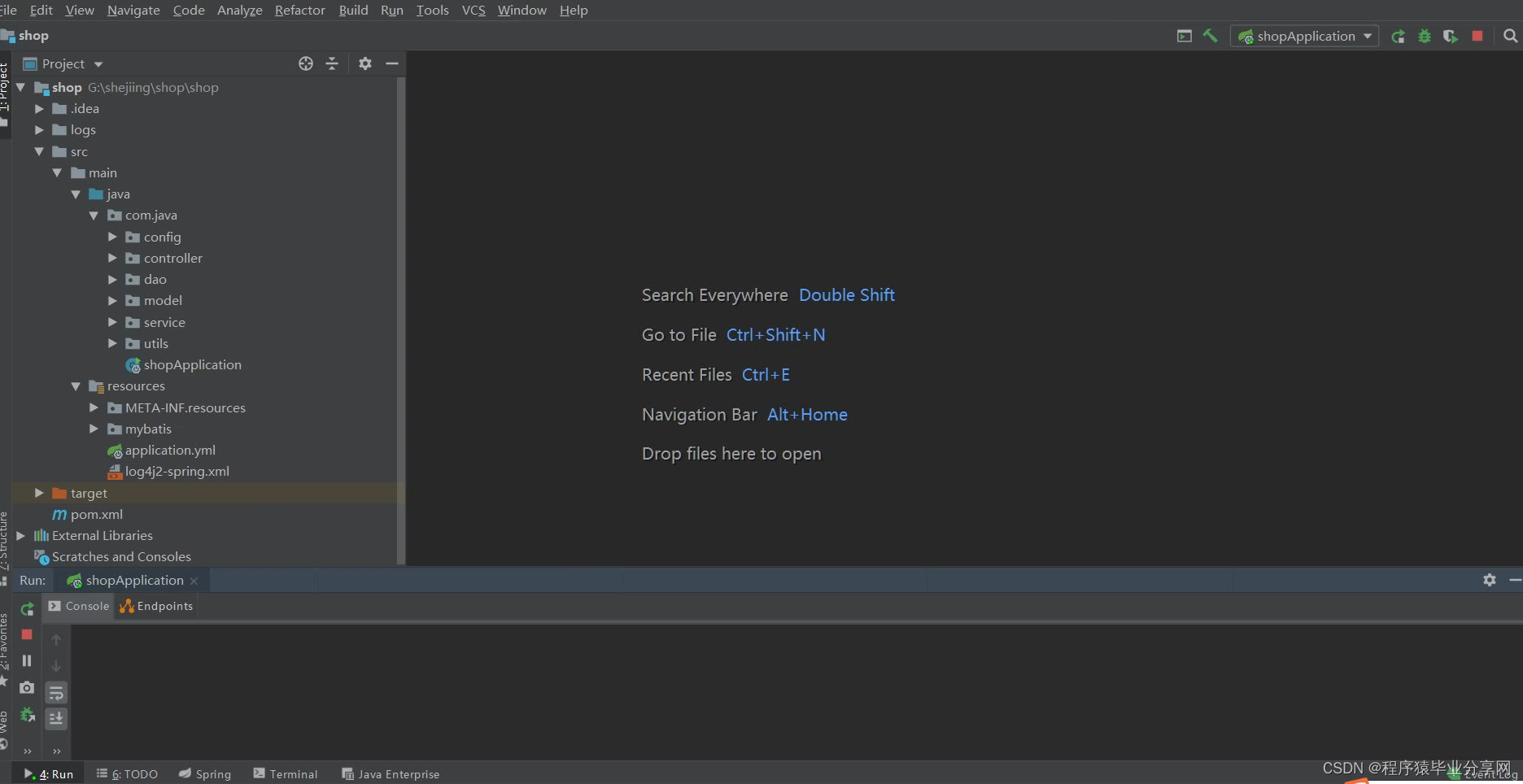Expand the dao package
This screenshot has width=1523, height=784.
112,279
